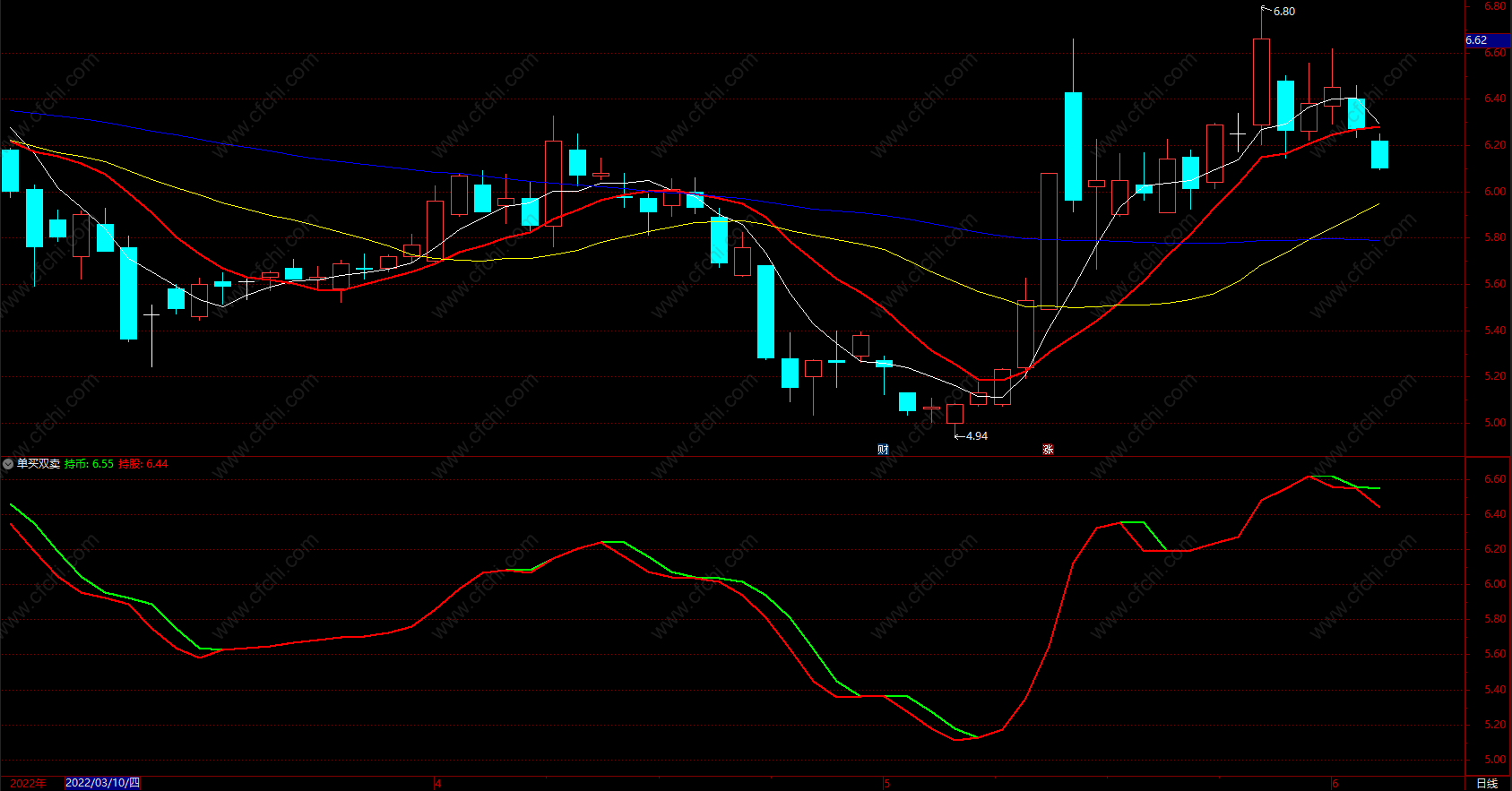The height and width of the screenshot is (791, 1512).
Task: Click the 2022年 year label
Action: 28,783
